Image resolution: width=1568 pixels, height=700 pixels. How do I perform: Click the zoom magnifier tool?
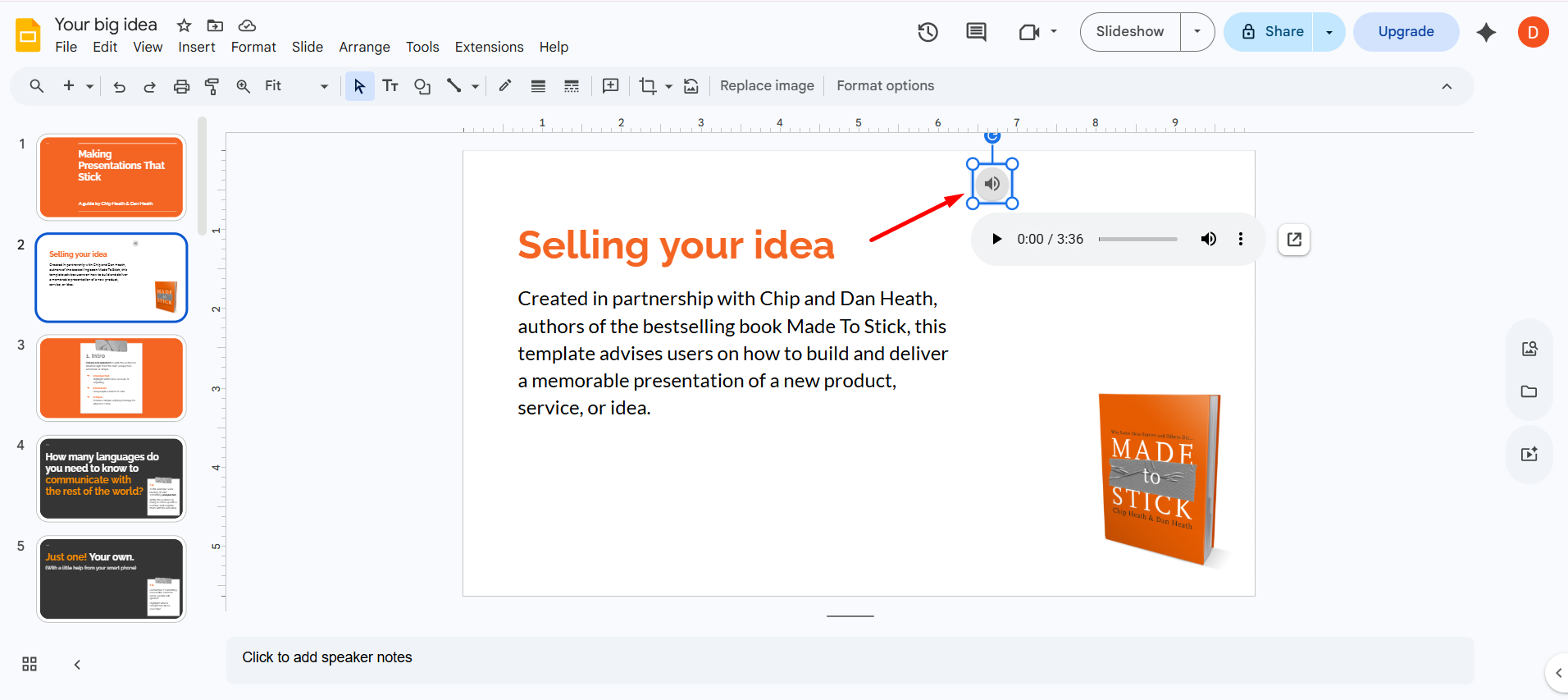pyautogui.click(x=244, y=86)
